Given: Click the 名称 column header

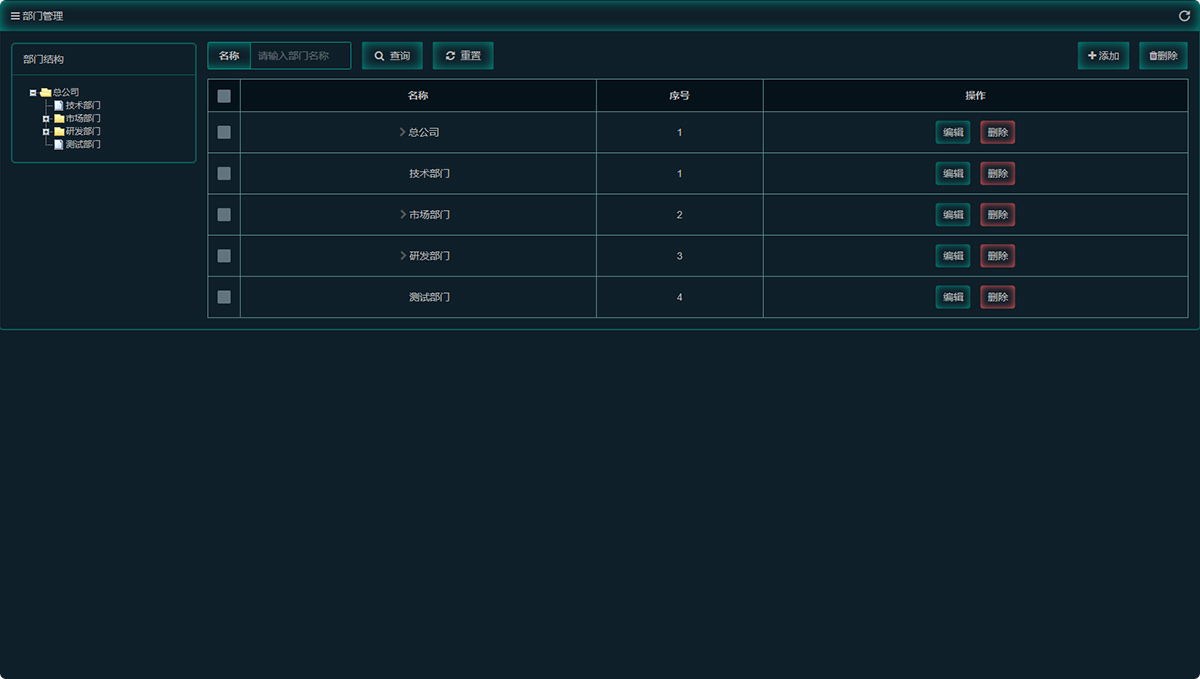Looking at the screenshot, I should tap(418, 96).
